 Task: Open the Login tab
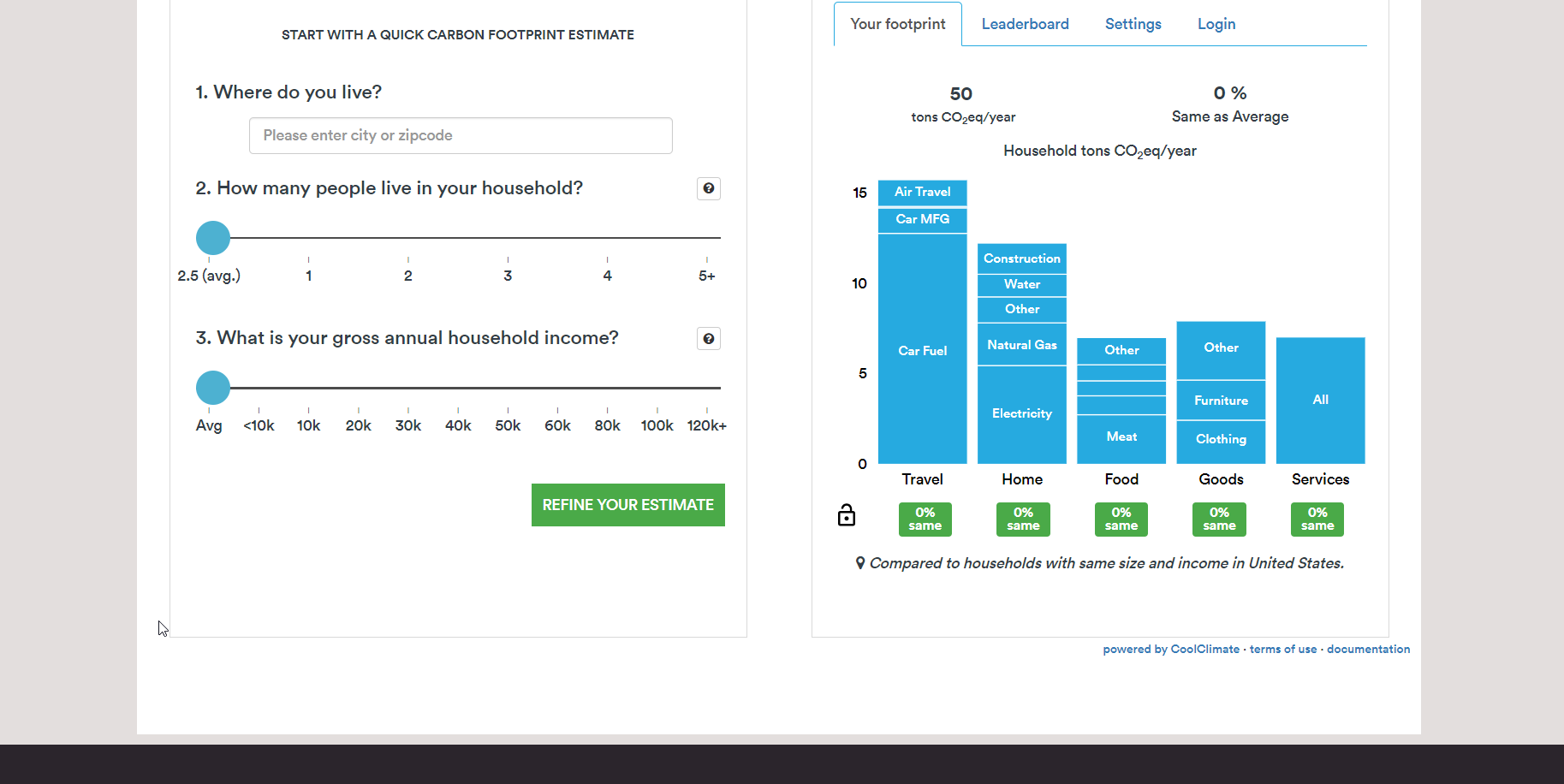(x=1216, y=24)
